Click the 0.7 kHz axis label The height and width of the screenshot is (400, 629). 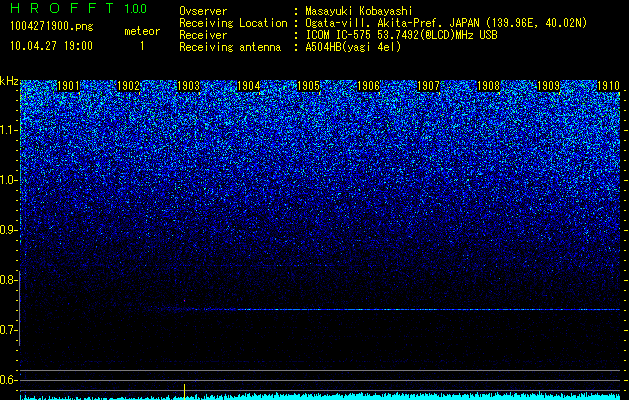9,330
